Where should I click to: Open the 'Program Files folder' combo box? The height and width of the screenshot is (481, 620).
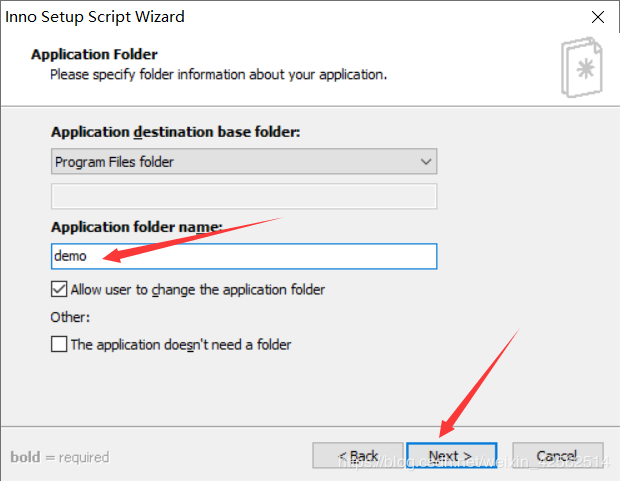pyautogui.click(x=243, y=161)
